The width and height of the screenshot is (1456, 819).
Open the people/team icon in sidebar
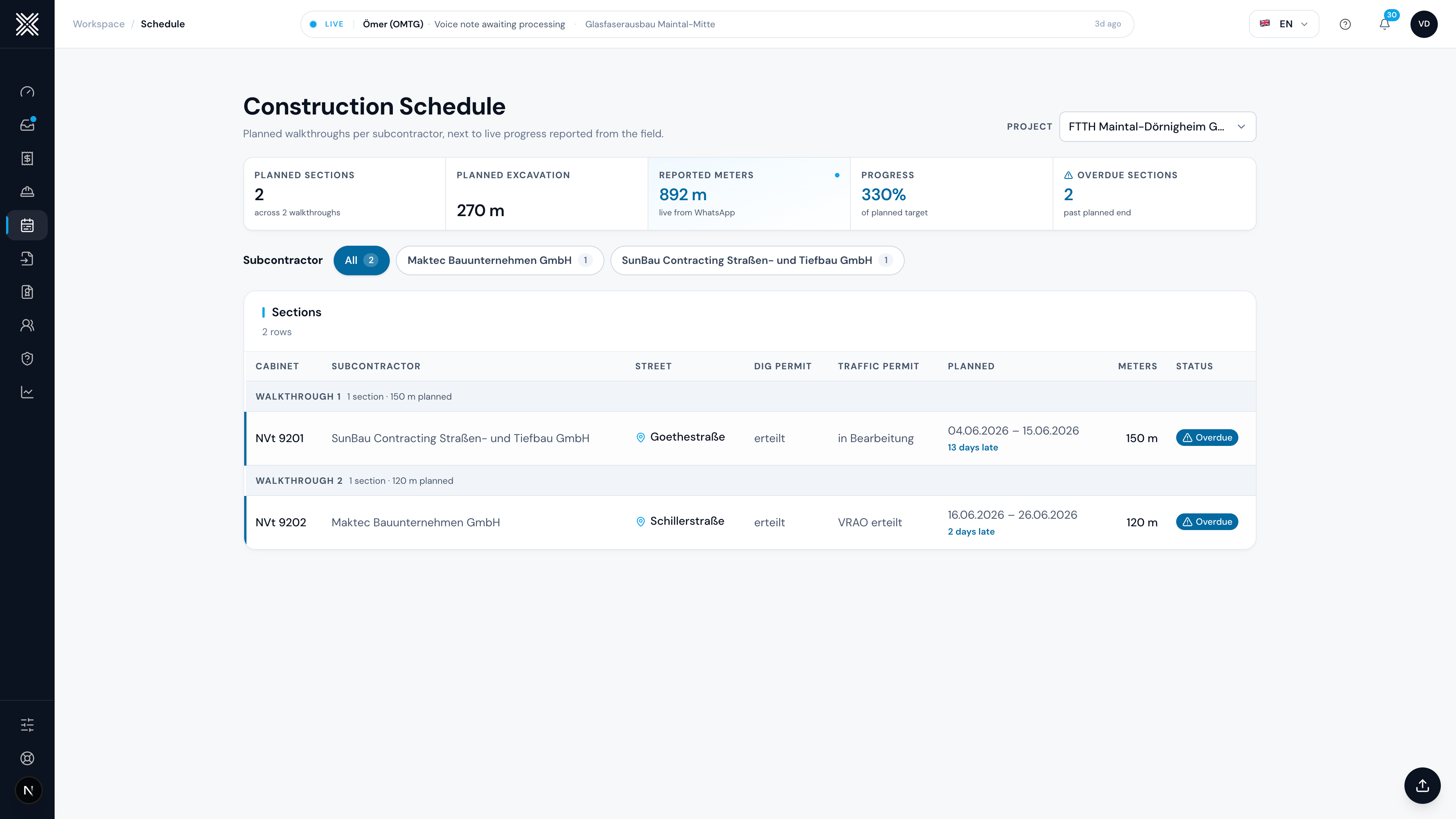(27, 325)
